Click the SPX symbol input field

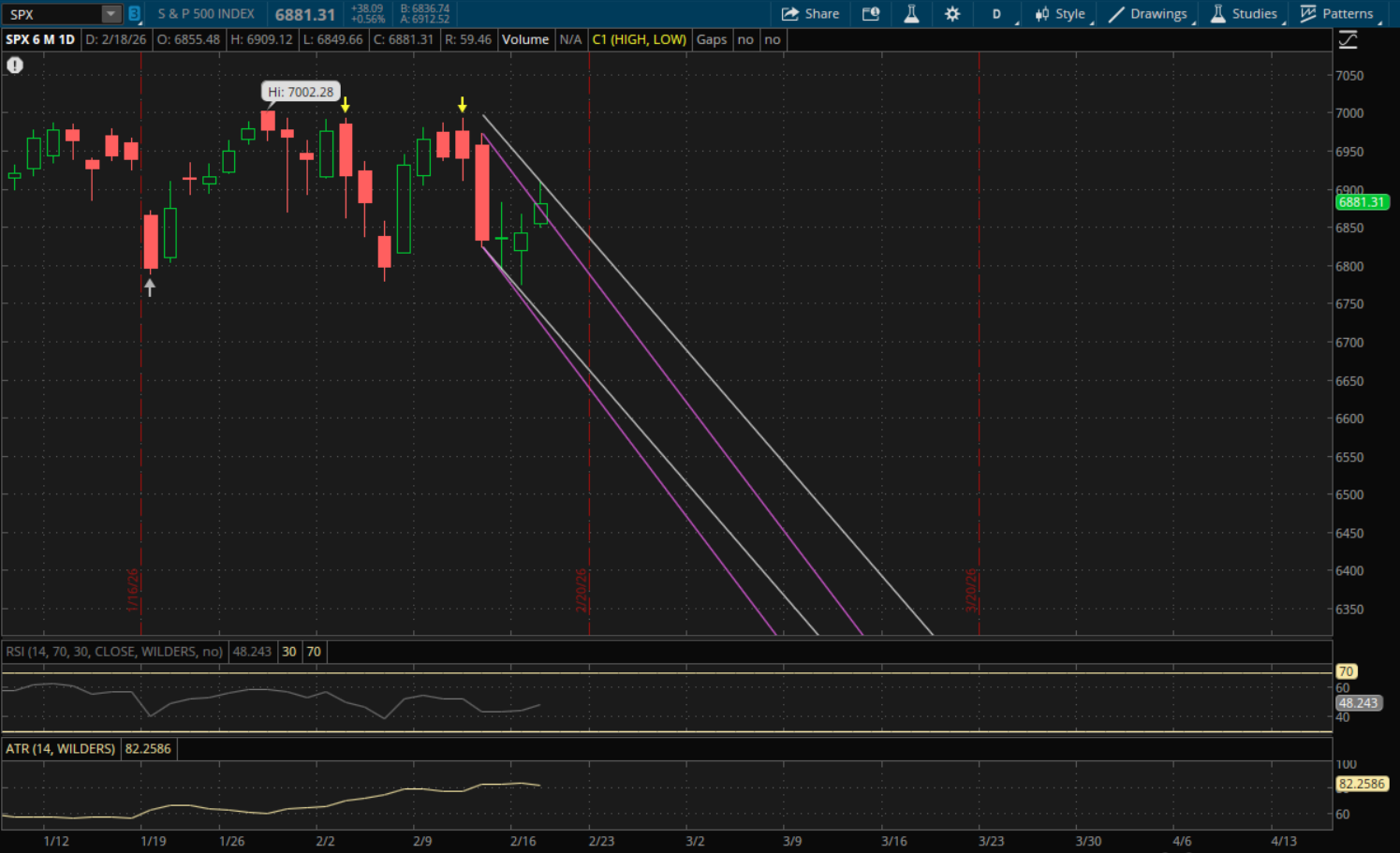[52, 14]
